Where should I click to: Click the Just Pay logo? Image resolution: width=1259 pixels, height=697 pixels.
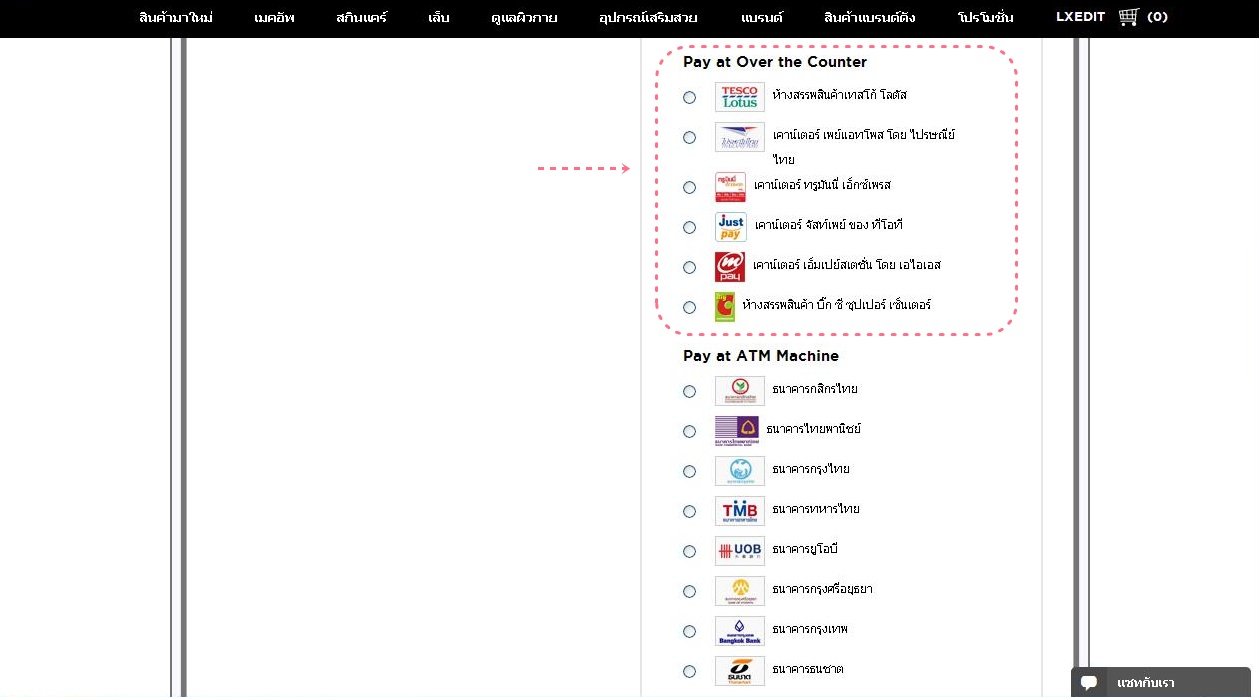pyautogui.click(x=730, y=227)
